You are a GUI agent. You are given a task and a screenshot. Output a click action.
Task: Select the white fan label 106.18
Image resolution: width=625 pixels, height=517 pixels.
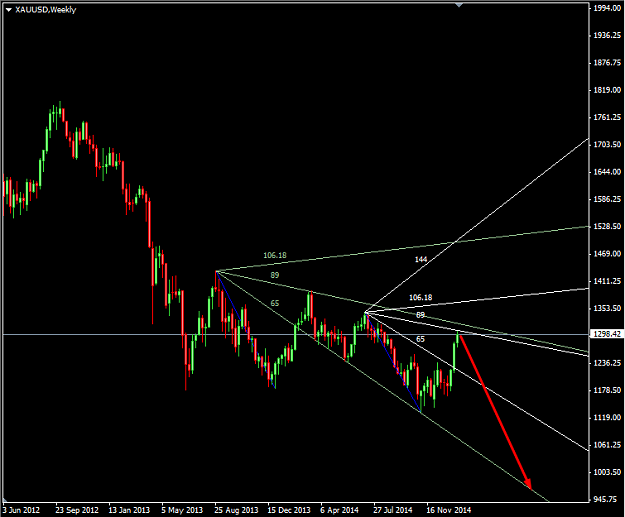pos(421,297)
